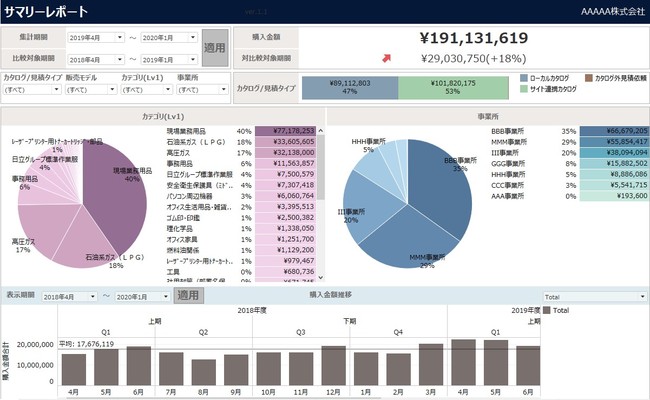650x400 pixels.
Task: Click the 適用 button beside 表示期間
Action: point(189,296)
